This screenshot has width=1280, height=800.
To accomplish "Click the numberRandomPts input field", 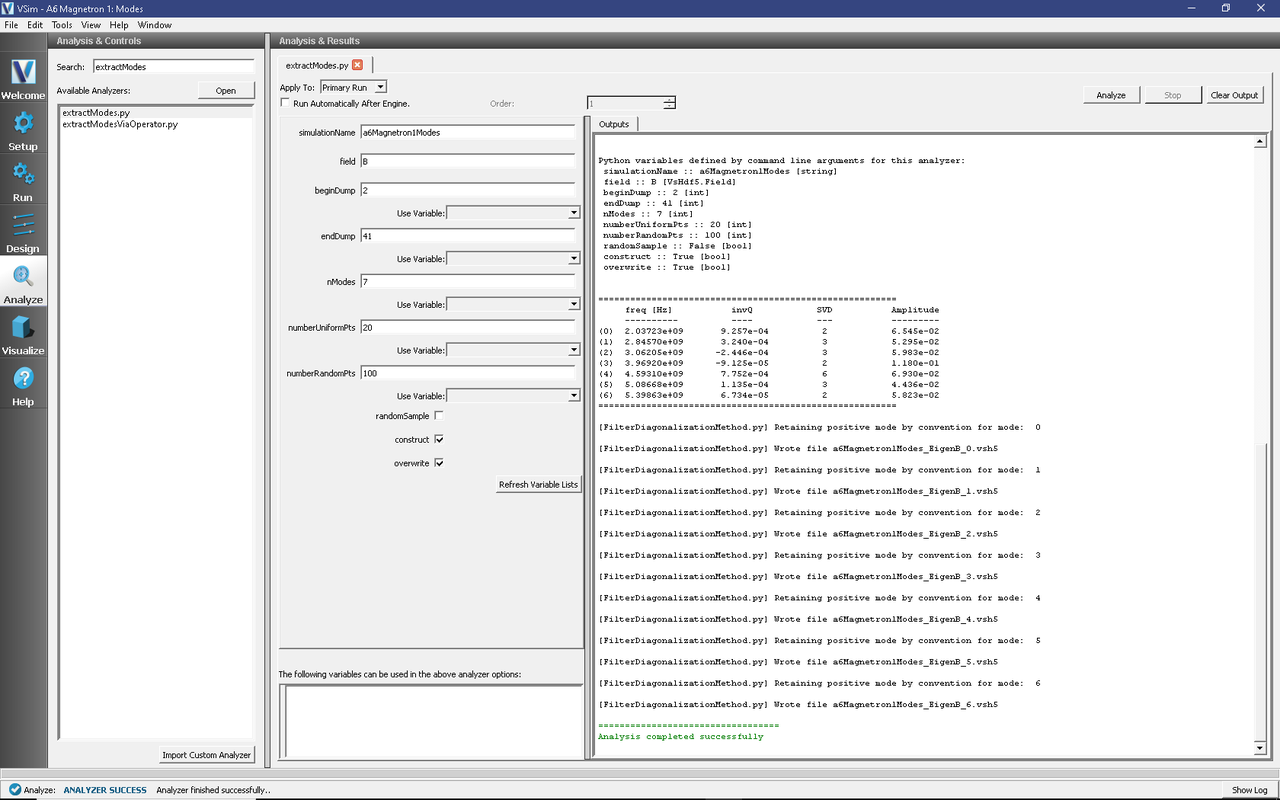I will tap(468, 373).
